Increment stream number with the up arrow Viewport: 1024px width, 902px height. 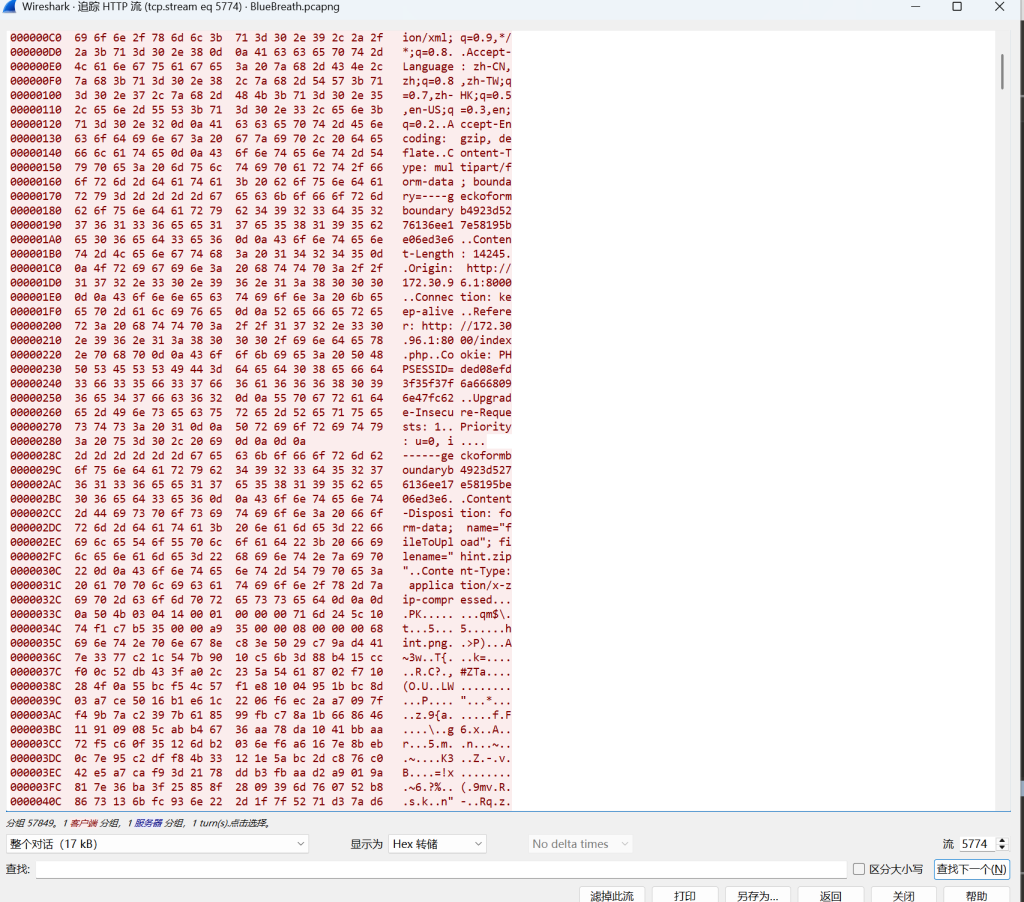(x=1002, y=840)
